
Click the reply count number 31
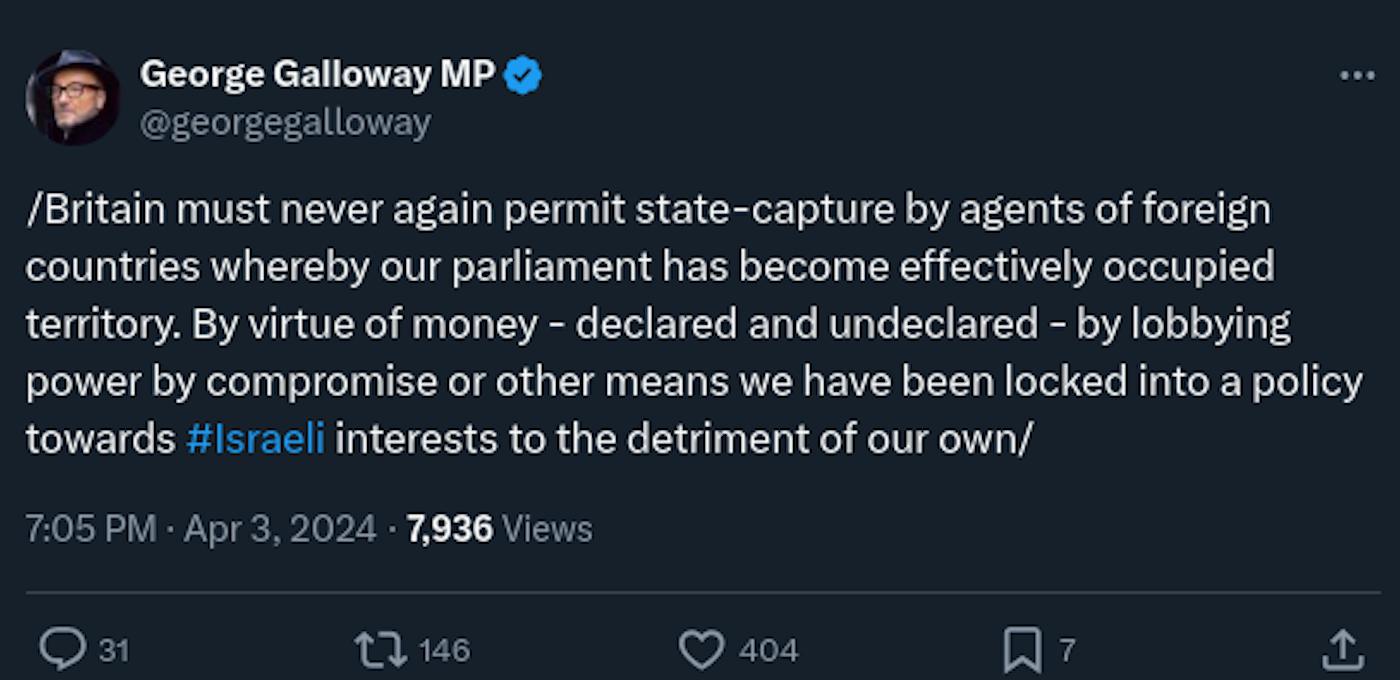point(114,651)
